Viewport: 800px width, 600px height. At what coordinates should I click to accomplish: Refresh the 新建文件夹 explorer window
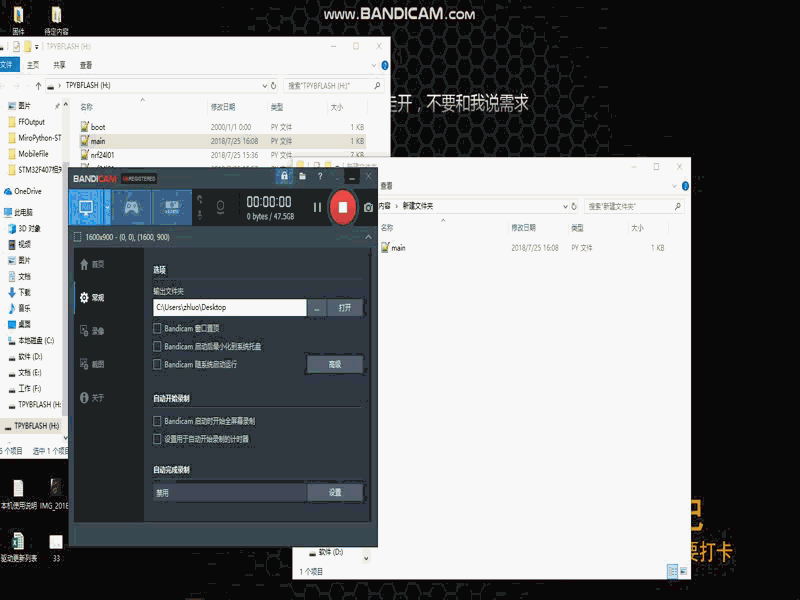[574, 206]
